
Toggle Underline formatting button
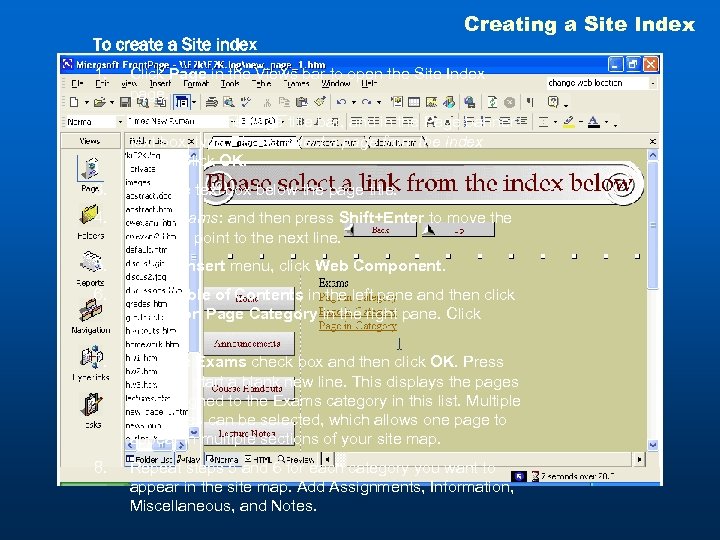tap(335, 122)
